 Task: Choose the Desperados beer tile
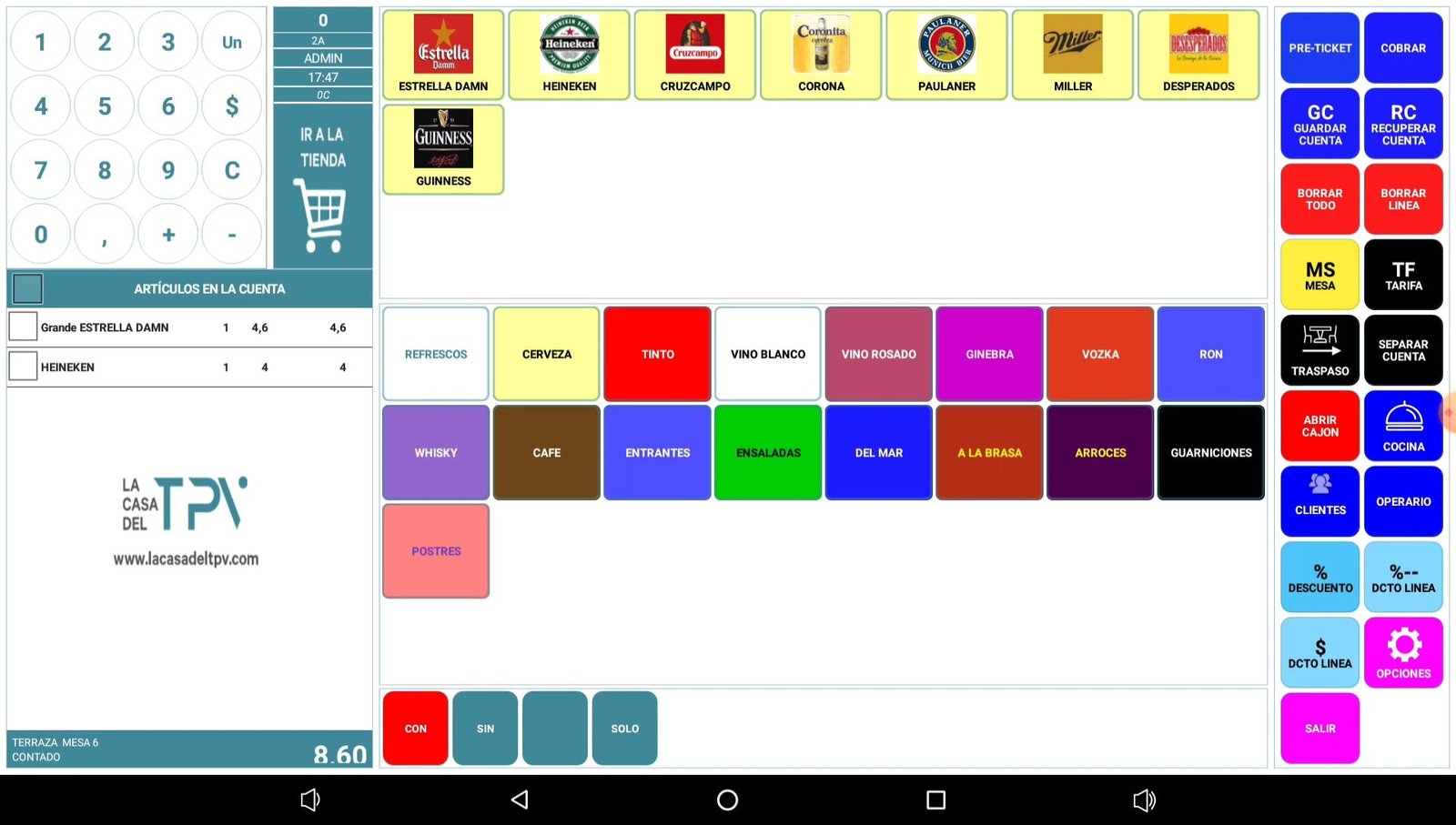point(1198,55)
